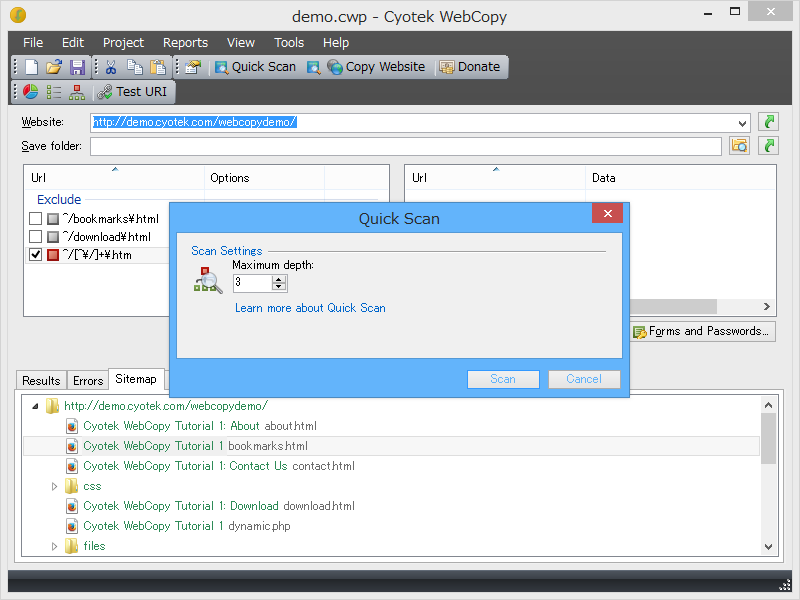Switch to the Results tab
Screen dimensions: 800x600
pyautogui.click(x=41, y=381)
